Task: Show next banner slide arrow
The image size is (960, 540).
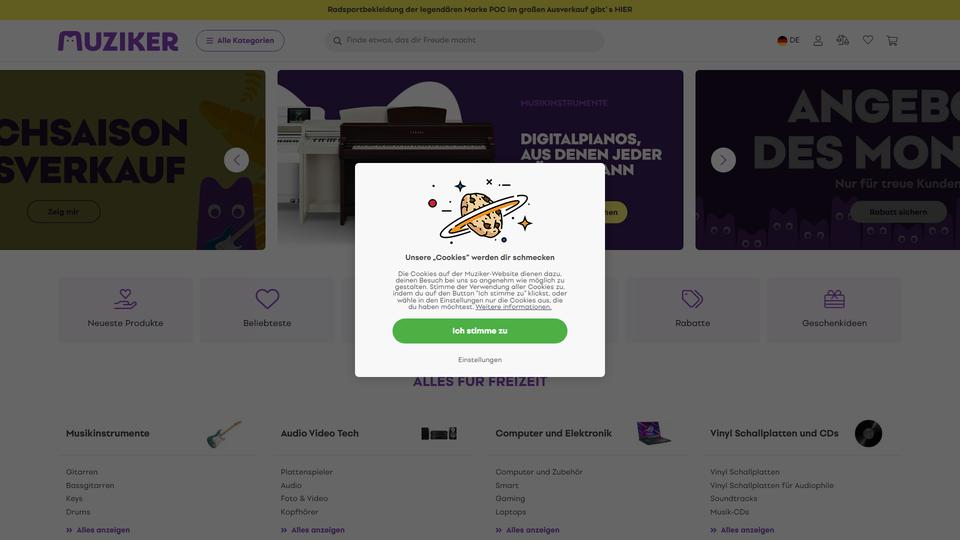Action: coord(723,160)
